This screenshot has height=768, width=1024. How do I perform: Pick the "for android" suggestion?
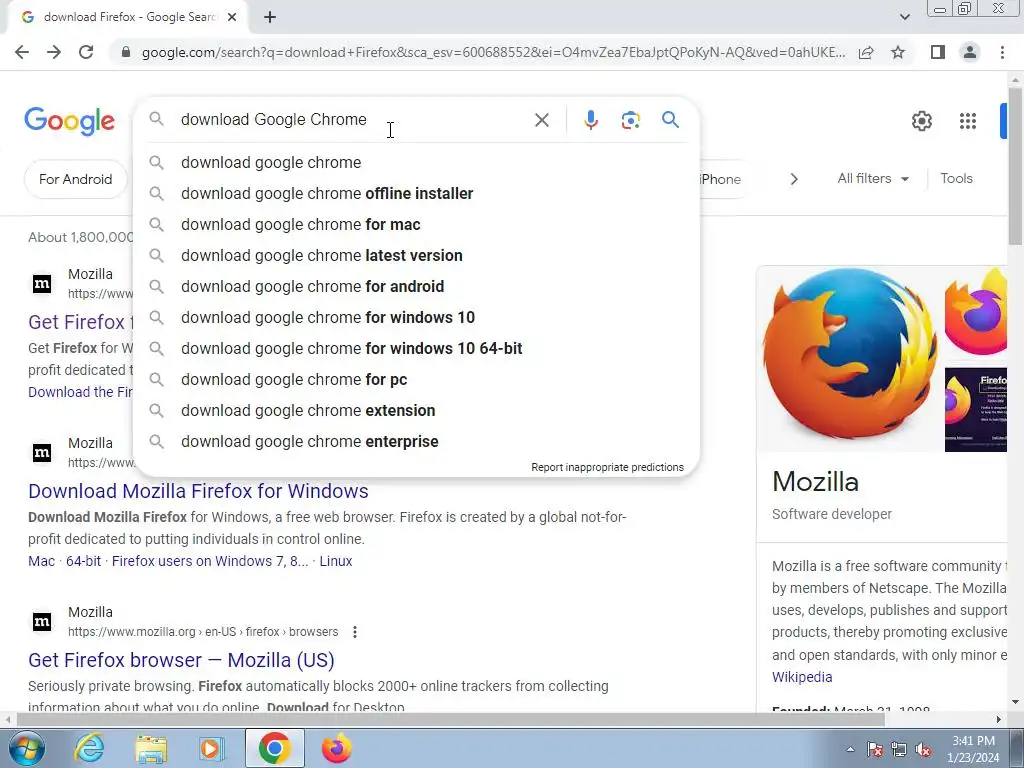(x=416, y=287)
